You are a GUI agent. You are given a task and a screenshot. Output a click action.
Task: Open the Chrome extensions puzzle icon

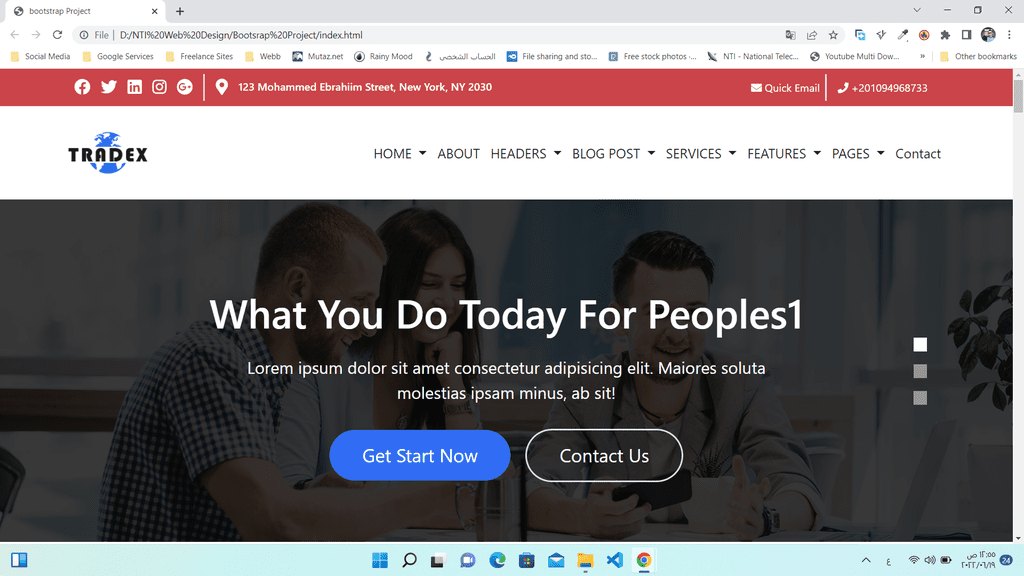[945, 35]
